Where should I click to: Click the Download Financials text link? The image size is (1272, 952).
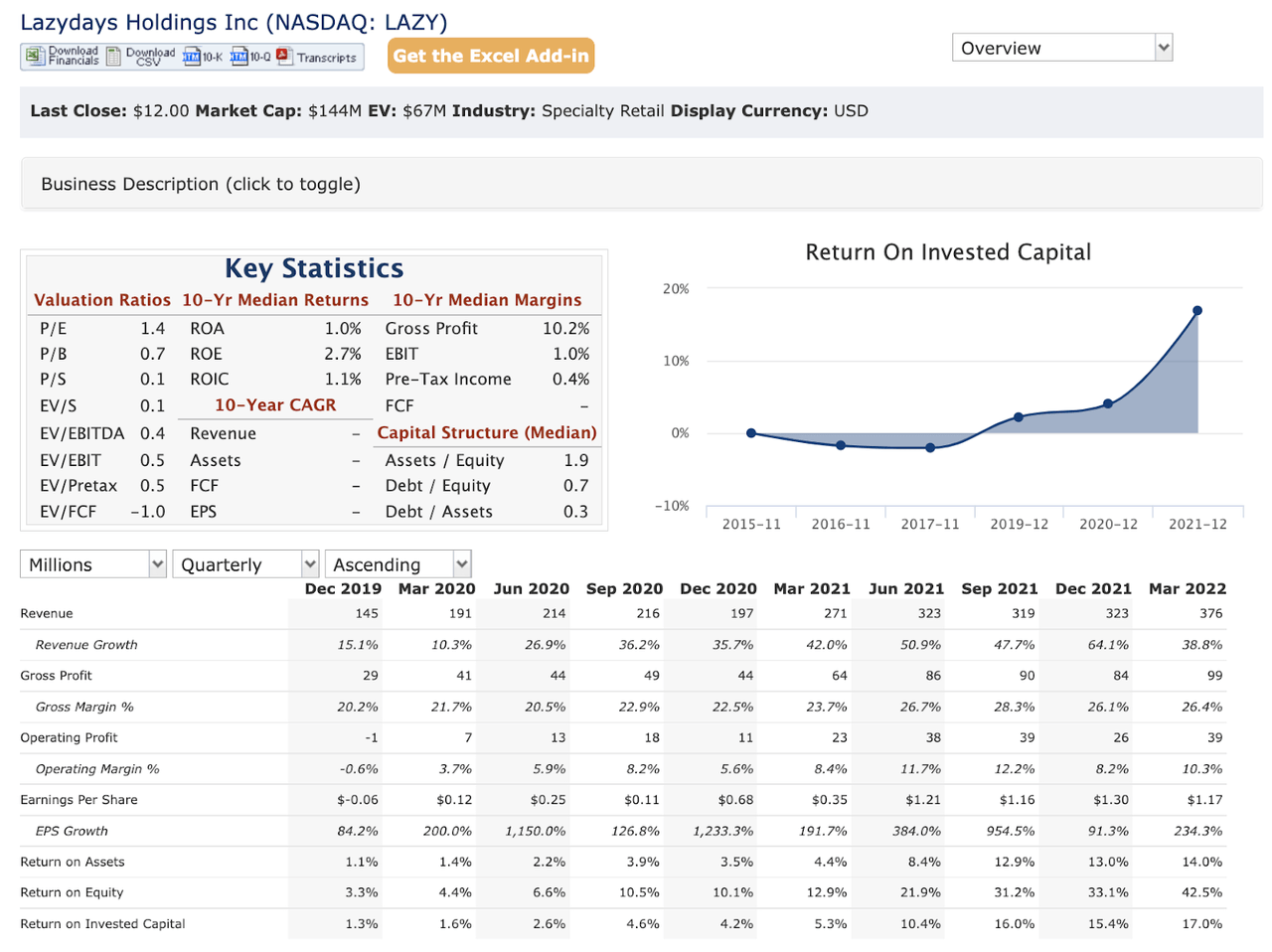(x=74, y=56)
